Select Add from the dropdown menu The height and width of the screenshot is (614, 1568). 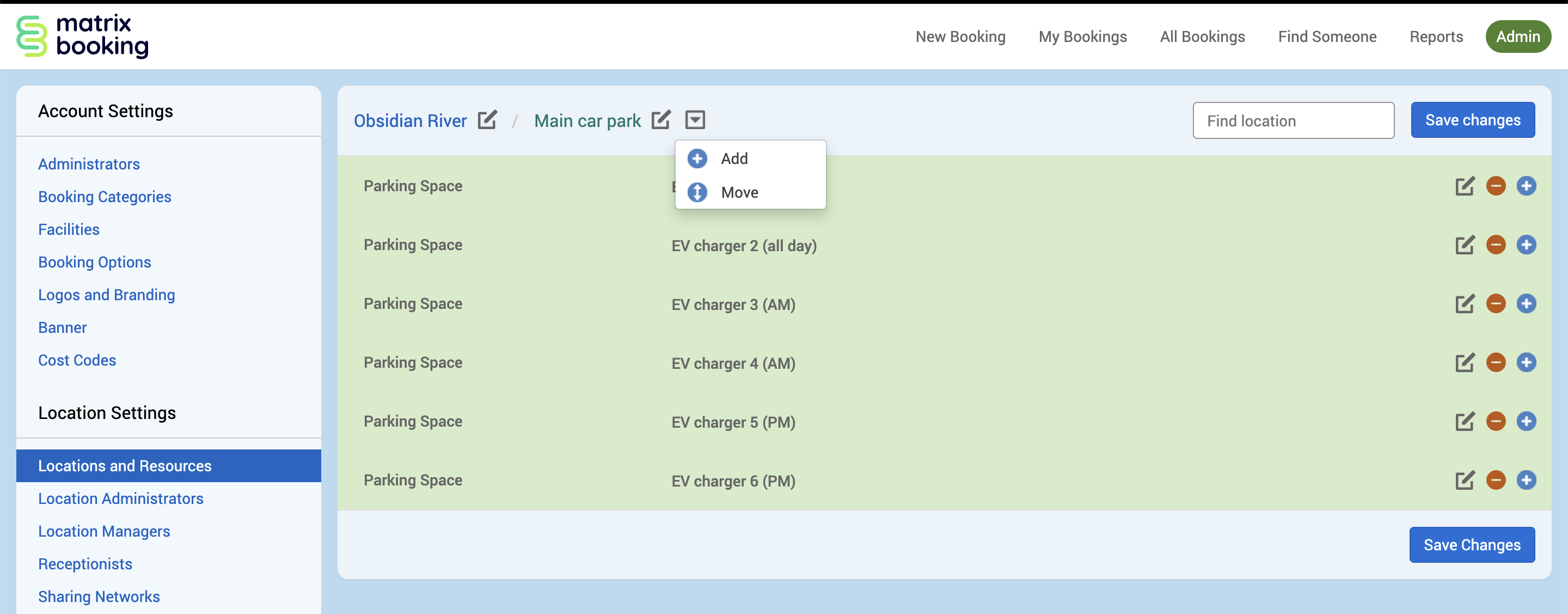click(734, 159)
